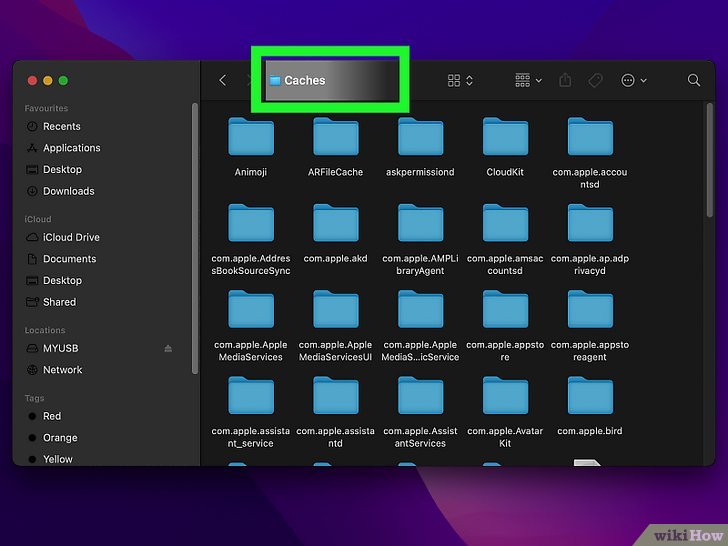The height and width of the screenshot is (546, 728).
Task: Select the askpermissiond folder
Action: (x=420, y=147)
